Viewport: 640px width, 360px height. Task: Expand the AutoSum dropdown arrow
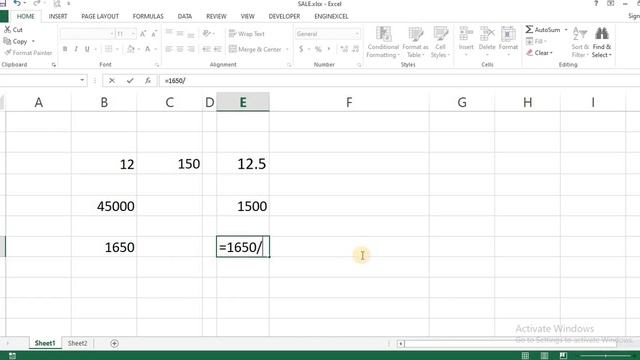(566, 30)
